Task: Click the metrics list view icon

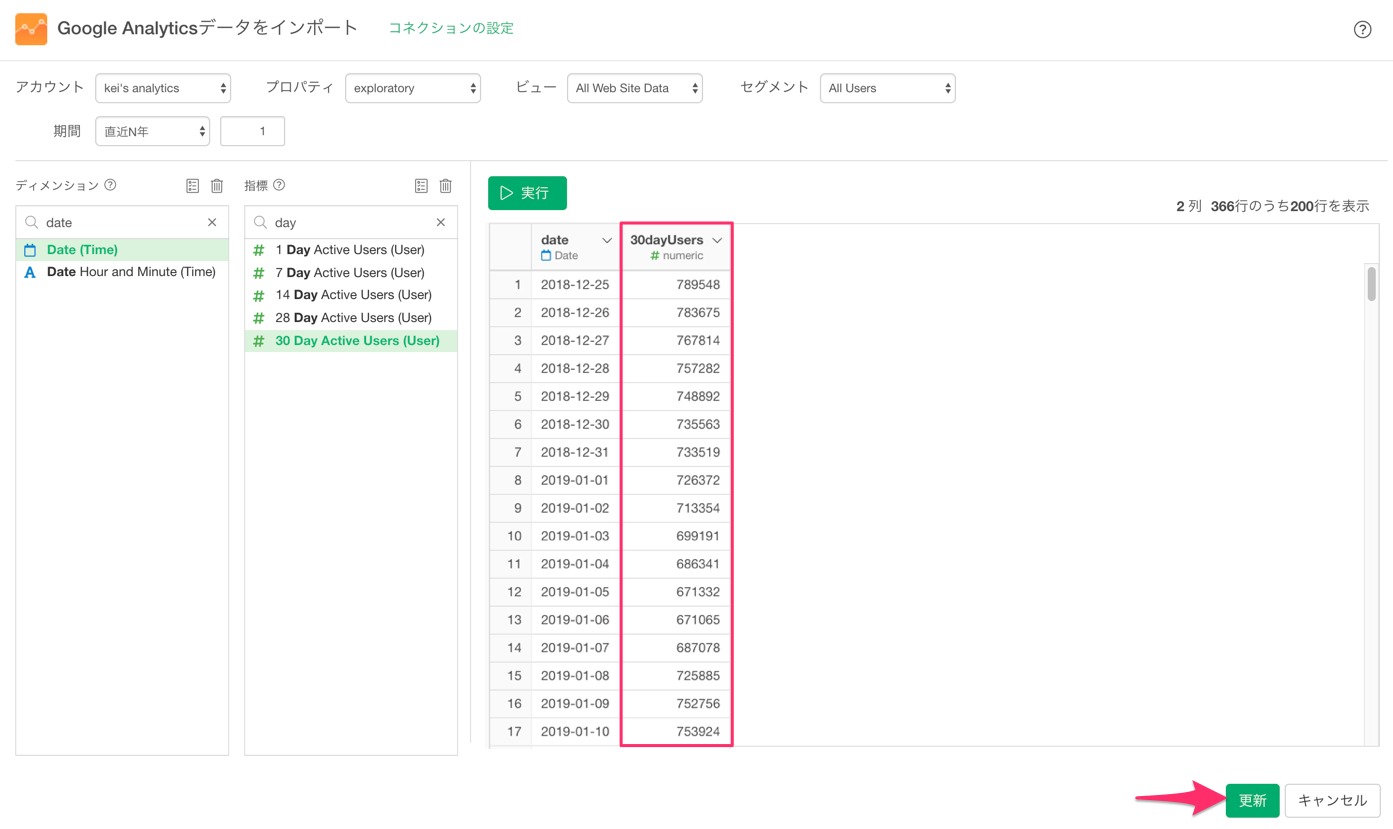Action: pyautogui.click(x=421, y=186)
